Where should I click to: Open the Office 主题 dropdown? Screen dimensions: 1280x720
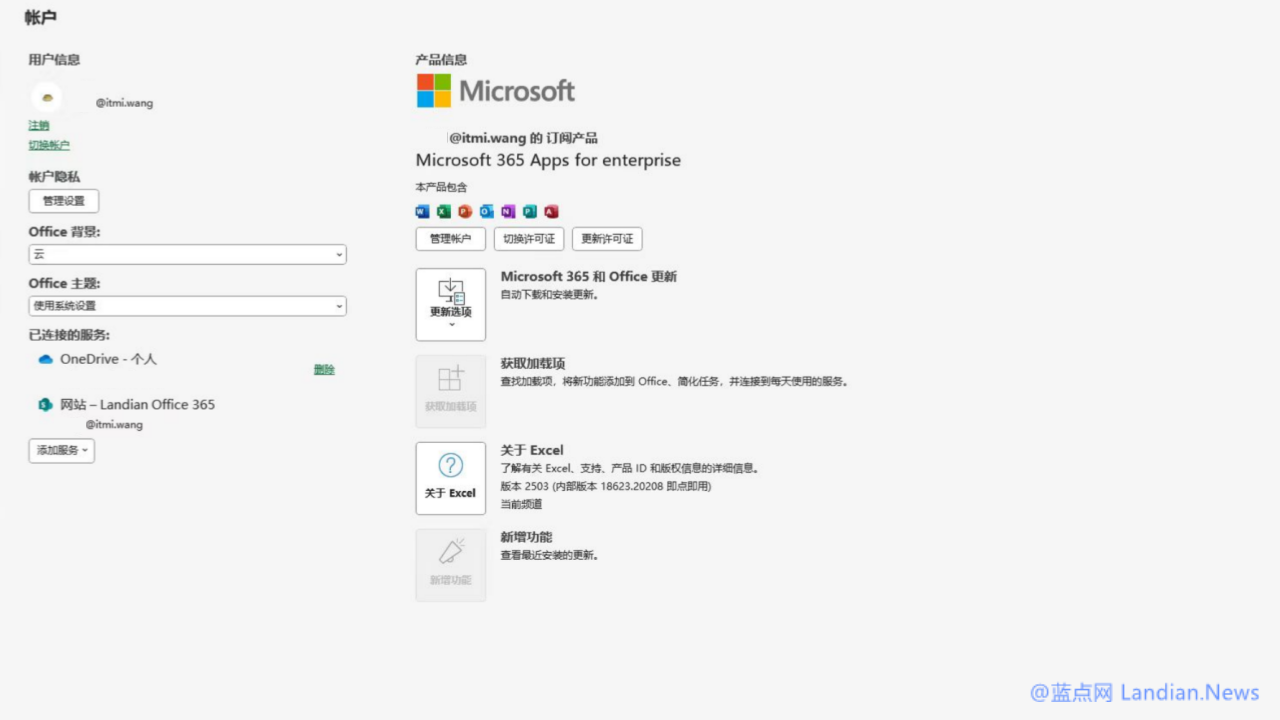coord(188,306)
